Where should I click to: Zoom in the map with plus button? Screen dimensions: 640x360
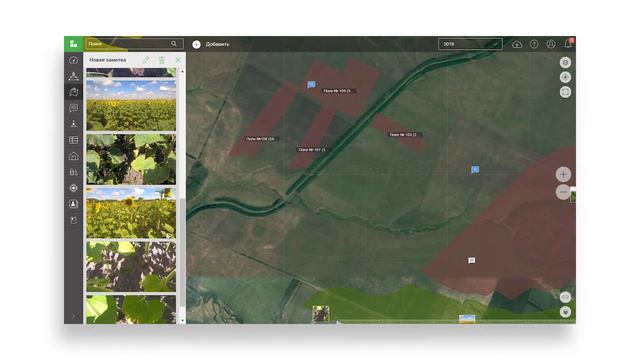pyautogui.click(x=563, y=174)
